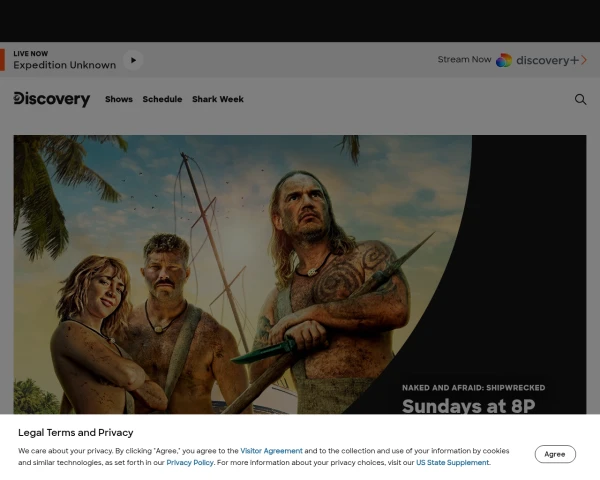Open the Schedule page
Image resolution: width=600 pixels, height=480 pixels.
162,99
